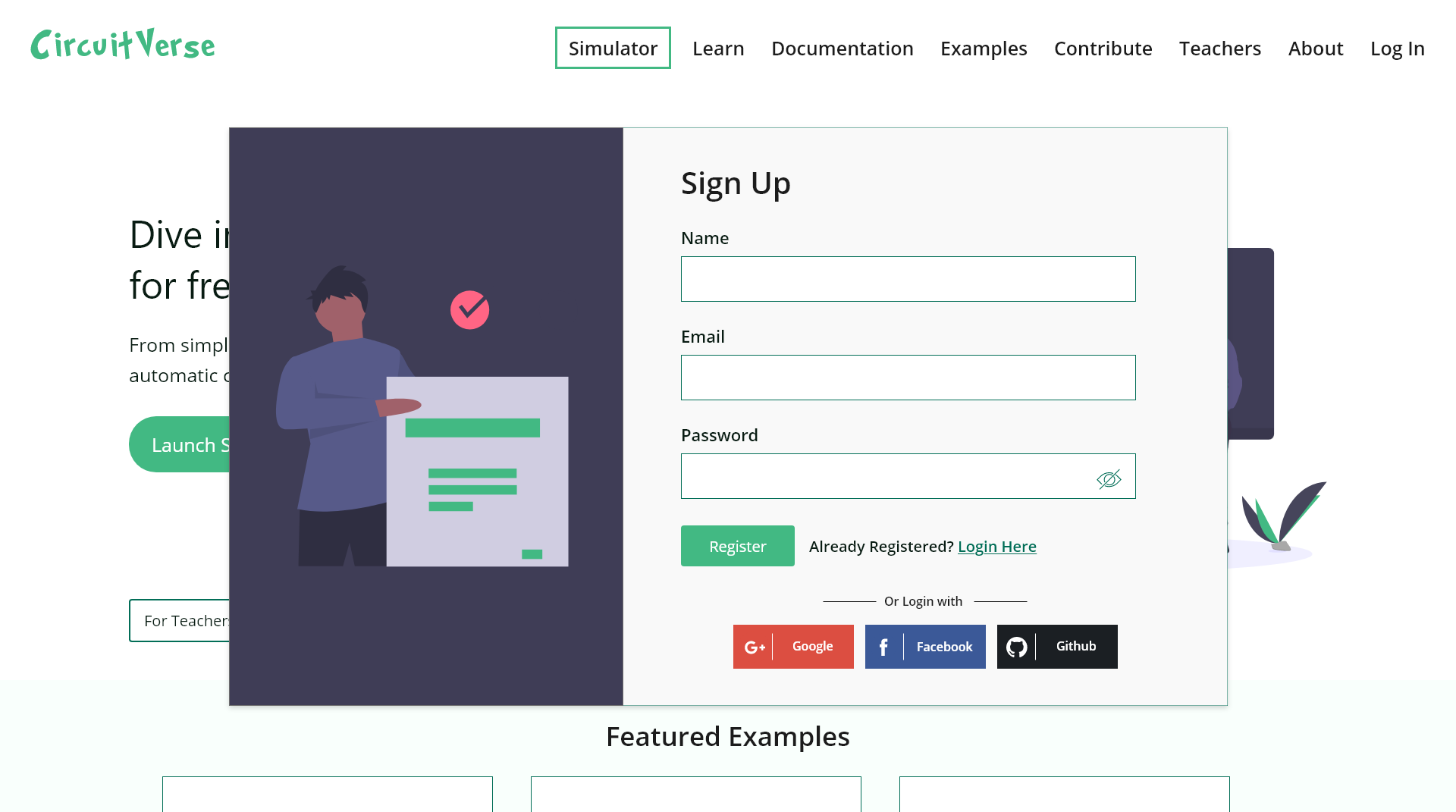Image resolution: width=1456 pixels, height=812 pixels.
Task: Follow the Login Here link
Action: pos(996,546)
